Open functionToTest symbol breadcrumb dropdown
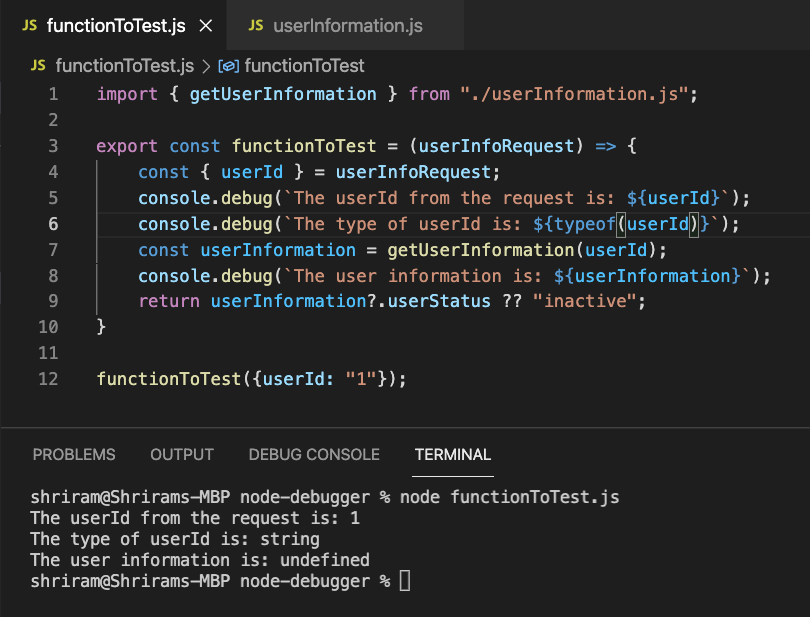Screen dimensions: 810x617 point(304,66)
